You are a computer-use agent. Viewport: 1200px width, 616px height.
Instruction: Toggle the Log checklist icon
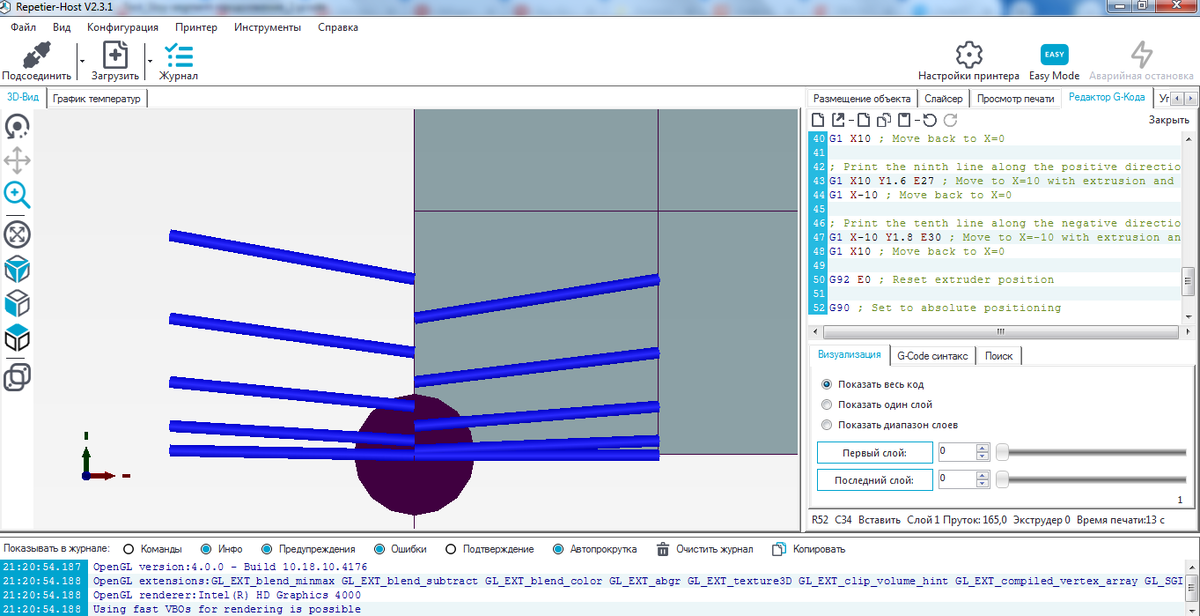(x=179, y=53)
